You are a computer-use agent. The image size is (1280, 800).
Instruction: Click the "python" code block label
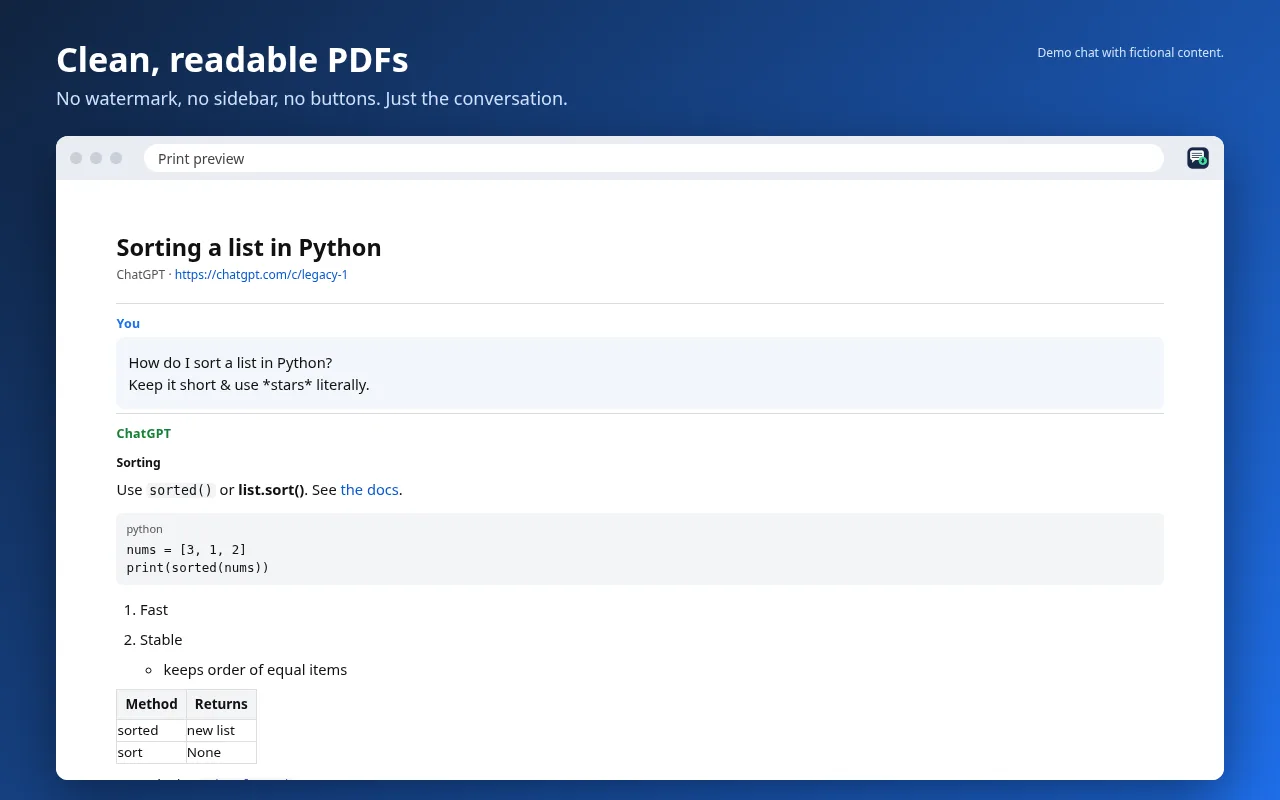point(144,529)
